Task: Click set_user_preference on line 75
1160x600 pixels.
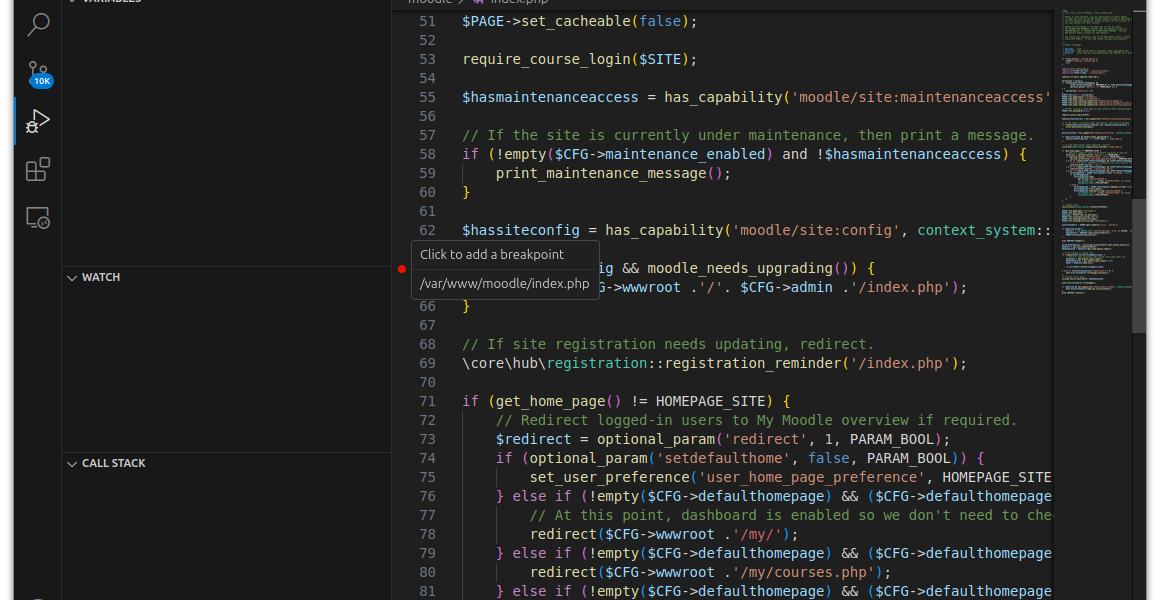Action: coord(610,477)
